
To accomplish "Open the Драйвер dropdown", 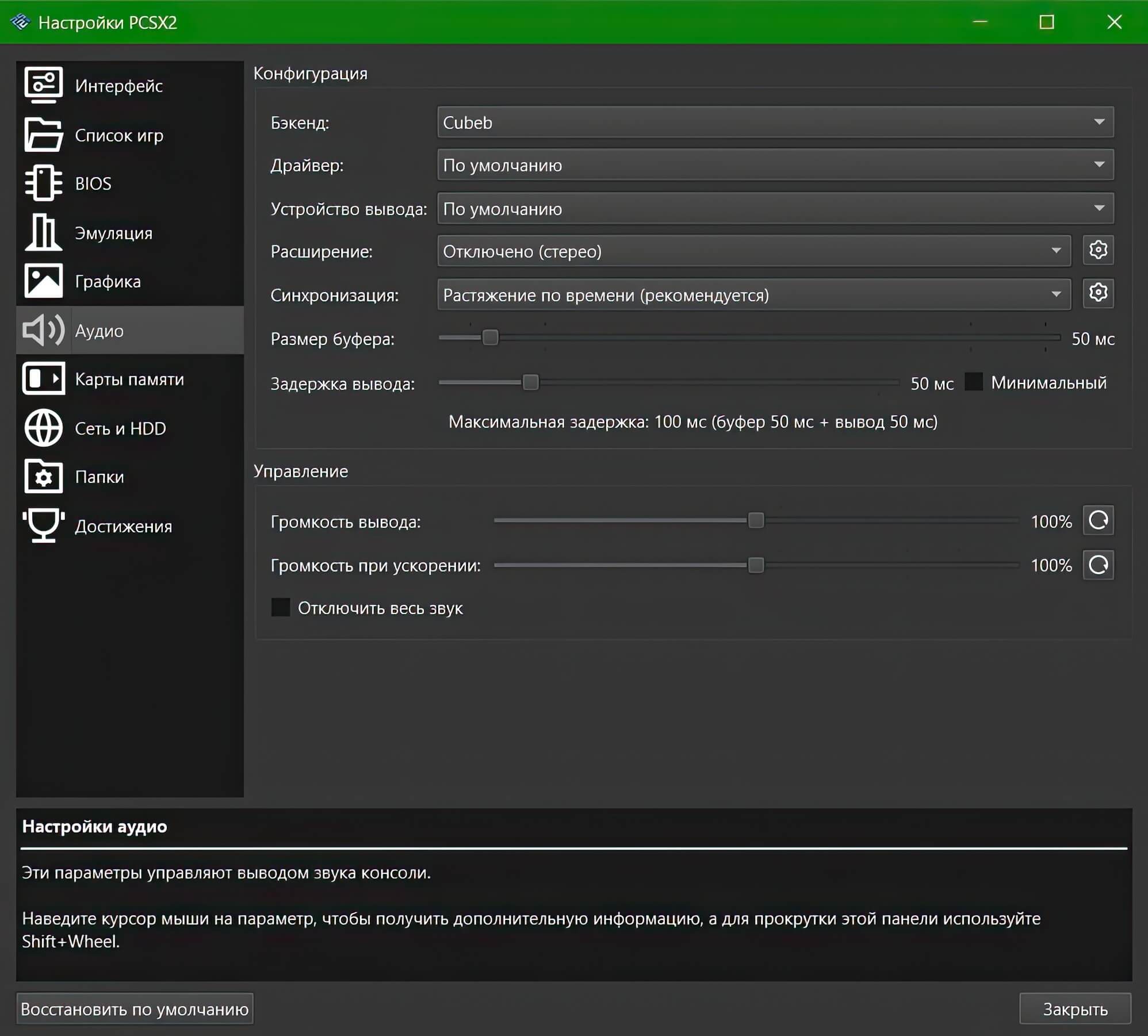I will point(775,165).
